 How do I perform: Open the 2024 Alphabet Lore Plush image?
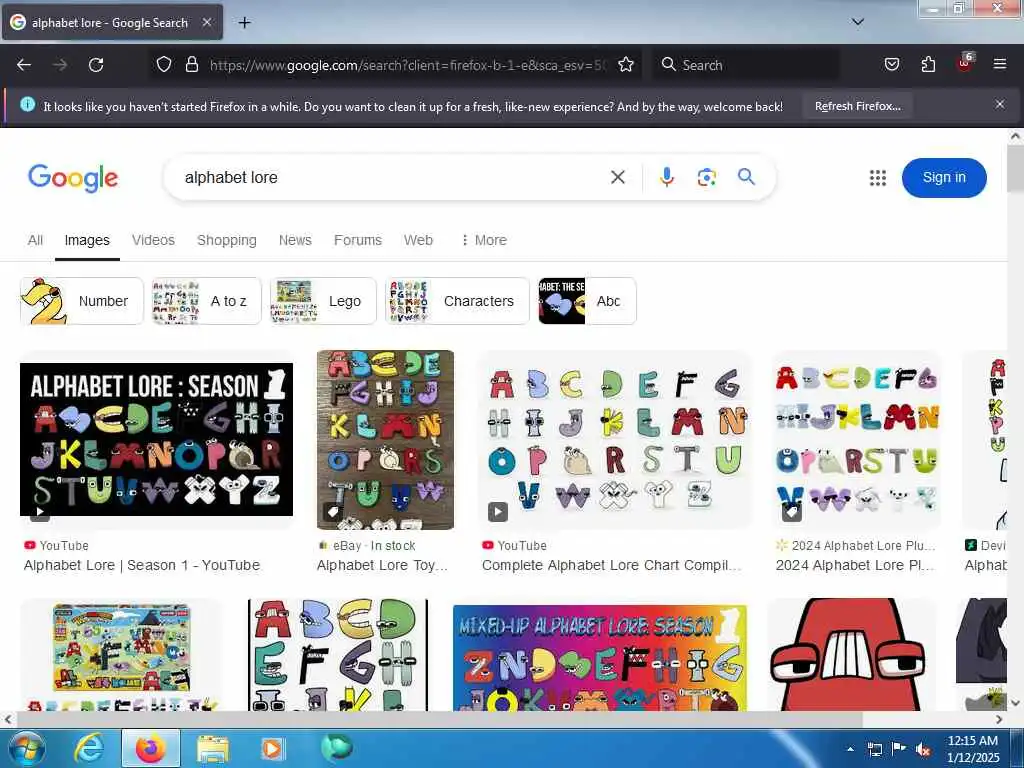click(857, 440)
